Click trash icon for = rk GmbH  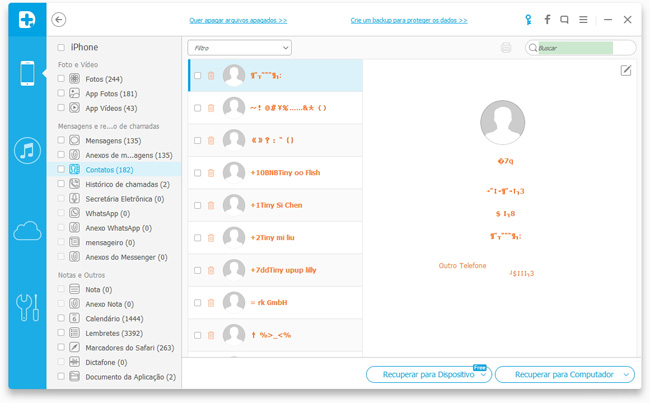coord(211,303)
